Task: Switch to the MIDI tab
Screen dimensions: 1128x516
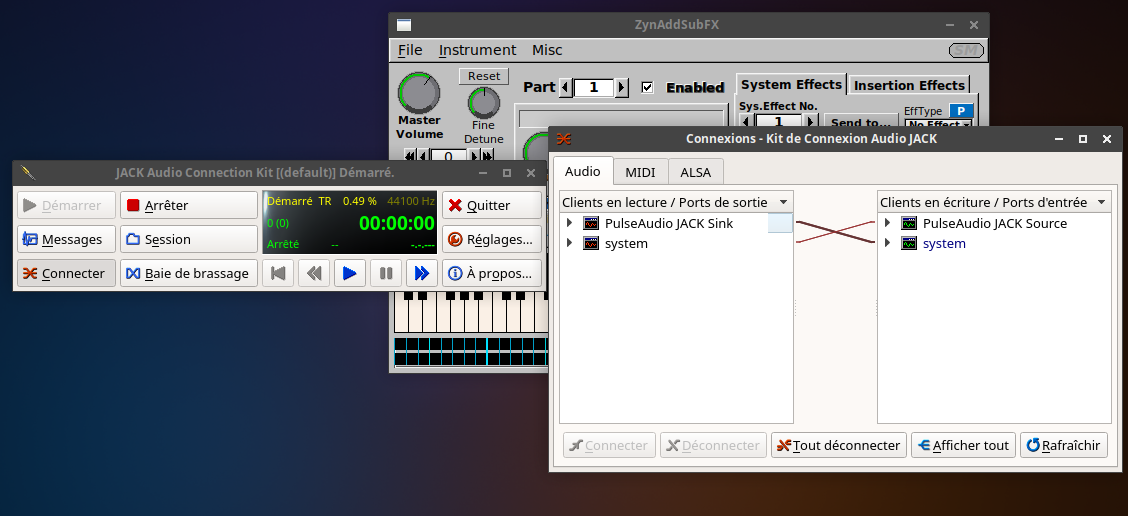Action: tap(640, 173)
